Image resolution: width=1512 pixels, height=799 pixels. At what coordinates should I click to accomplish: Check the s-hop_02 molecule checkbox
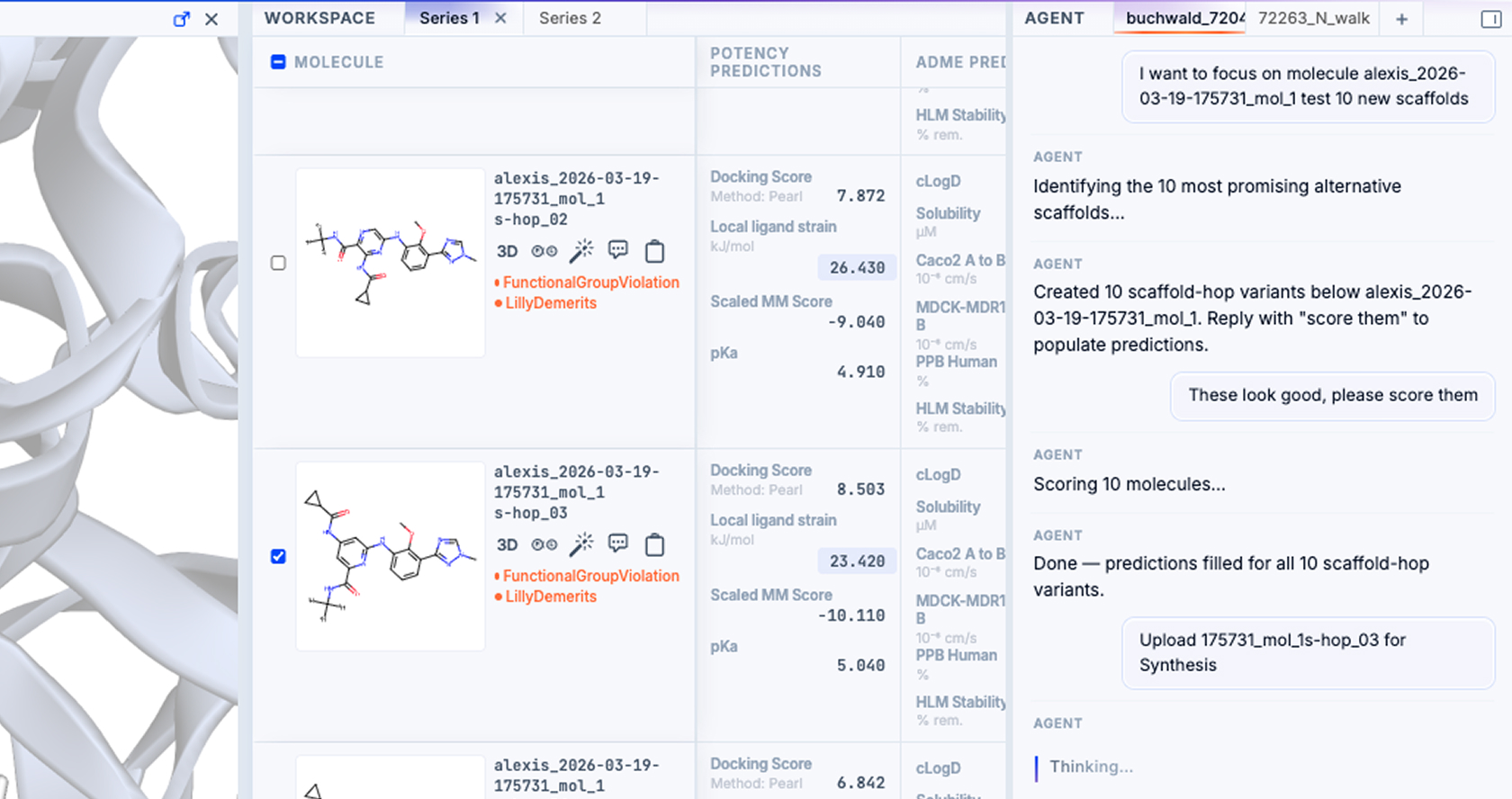[x=278, y=263]
